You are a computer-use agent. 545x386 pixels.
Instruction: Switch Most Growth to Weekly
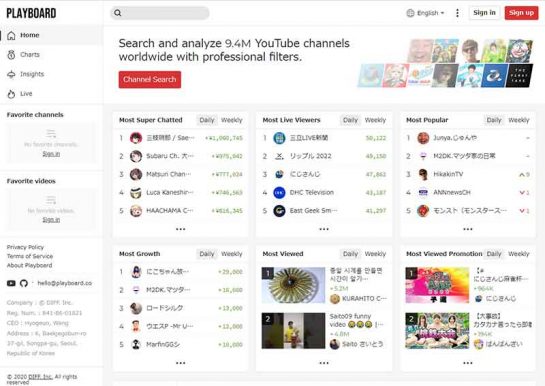pyautogui.click(x=231, y=254)
